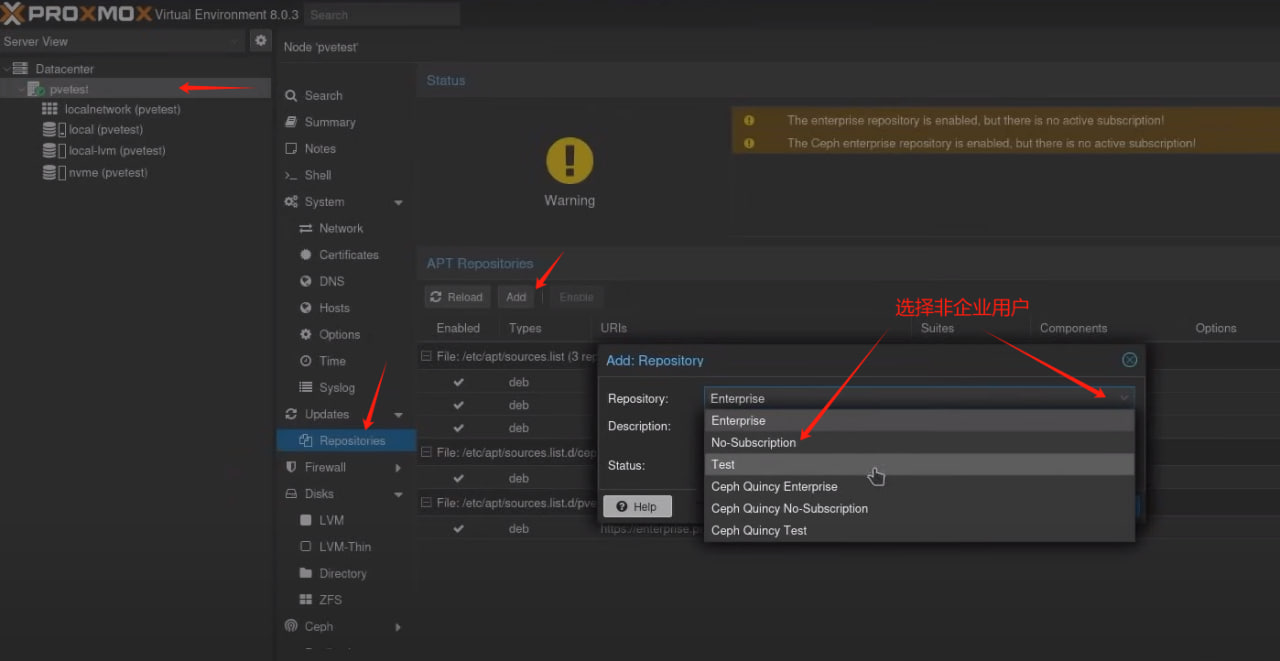The height and width of the screenshot is (661, 1280).
Task: Click the Add repository button
Action: point(516,297)
